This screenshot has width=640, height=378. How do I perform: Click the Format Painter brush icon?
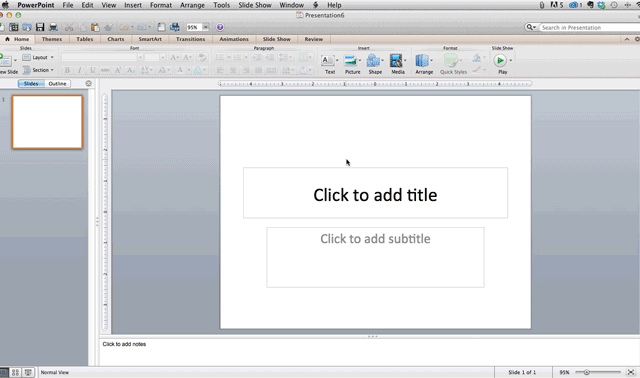point(109,27)
